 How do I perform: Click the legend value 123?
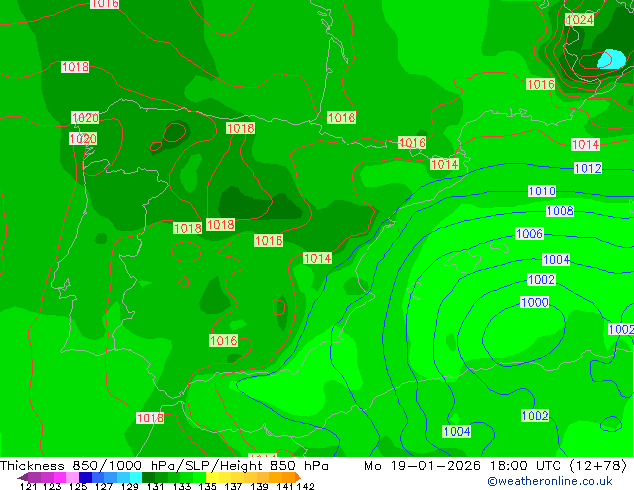click(52, 486)
